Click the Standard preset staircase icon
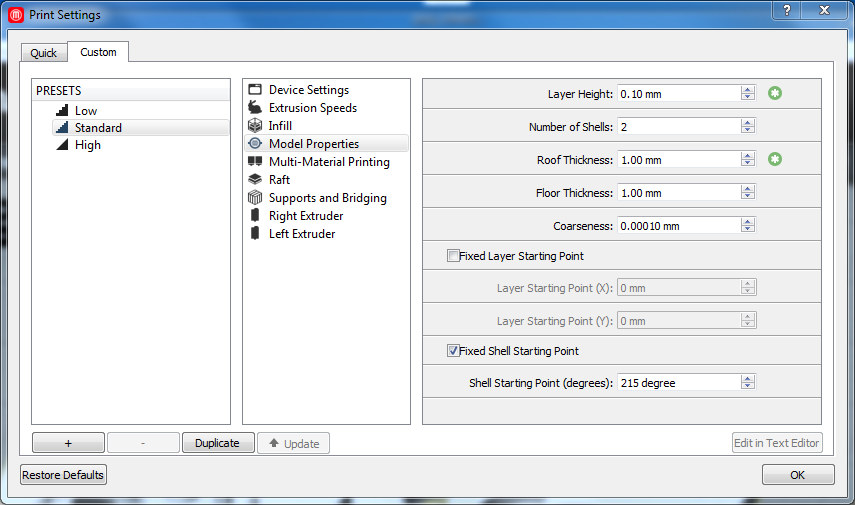This screenshot has height=505, width=855. point(62,128)
